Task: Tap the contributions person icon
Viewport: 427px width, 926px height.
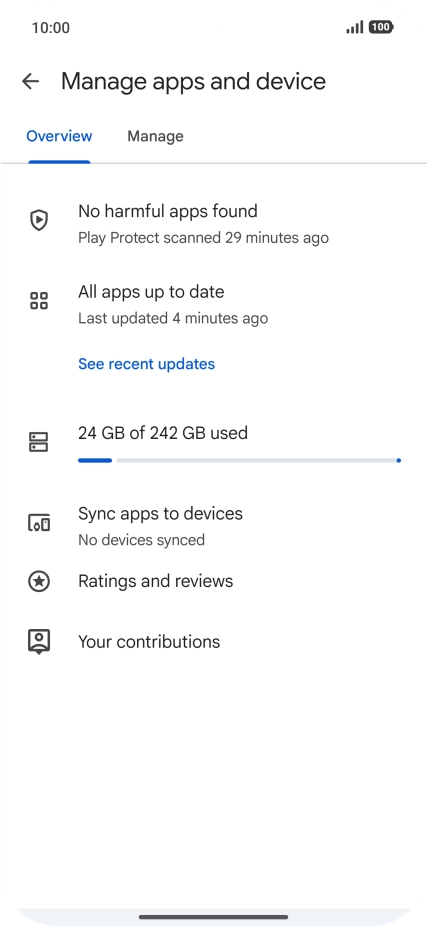Action: [39, 642]
